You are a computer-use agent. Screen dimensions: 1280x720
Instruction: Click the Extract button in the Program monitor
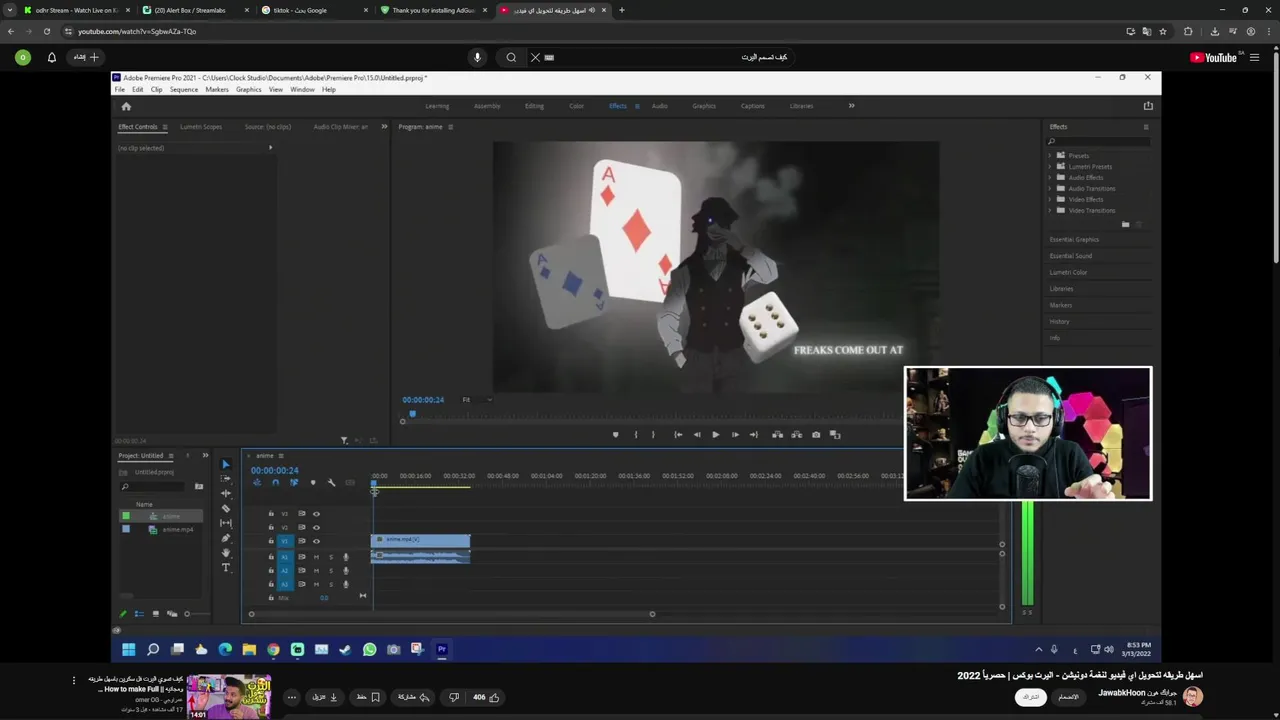pyautogui.click(x=796, y=435)
